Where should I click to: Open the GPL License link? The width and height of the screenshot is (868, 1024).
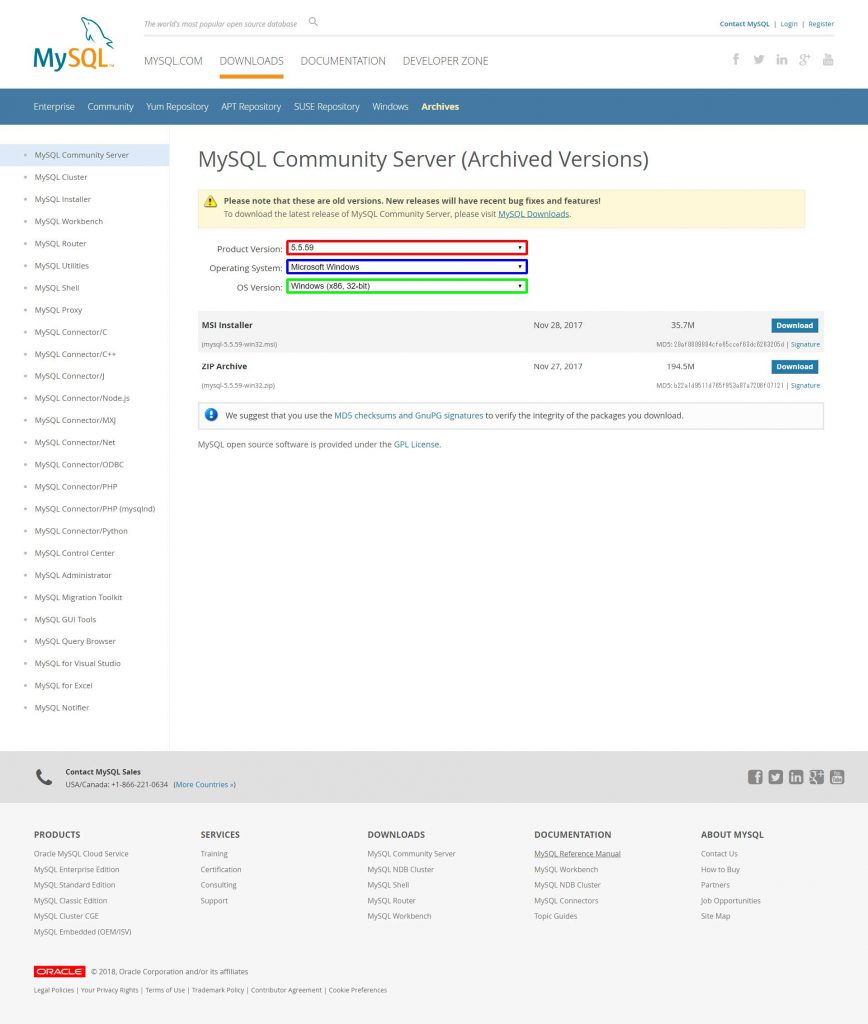[416, 444]
